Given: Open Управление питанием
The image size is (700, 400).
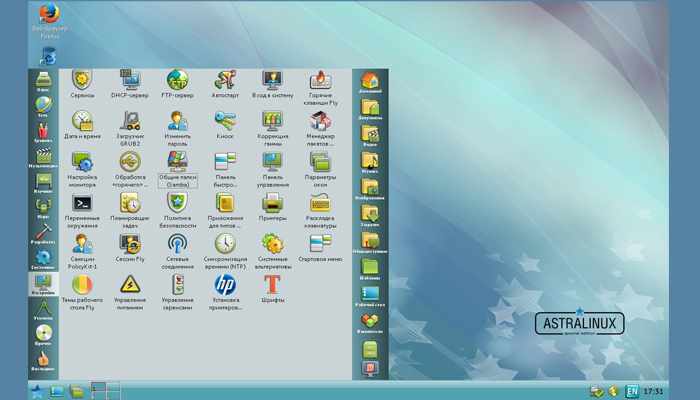Looking at the screenshot, I should [130, 292].
